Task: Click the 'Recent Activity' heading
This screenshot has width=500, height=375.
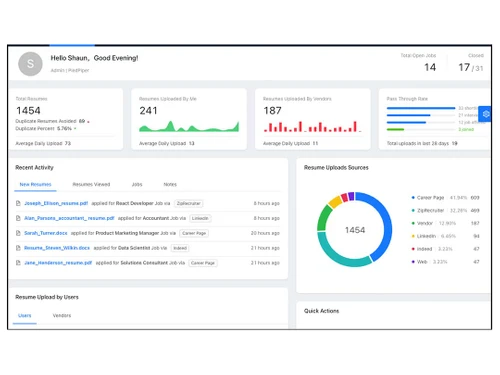Action: [34, 167]
